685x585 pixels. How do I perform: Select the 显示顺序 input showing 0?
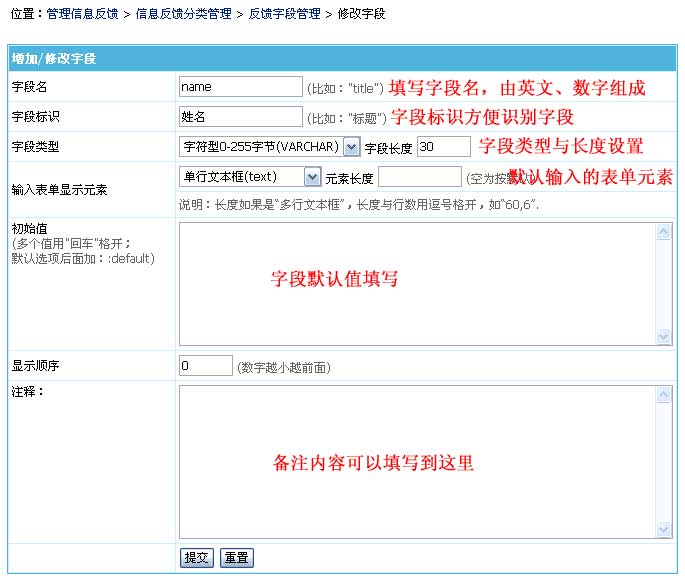[205, 365]
